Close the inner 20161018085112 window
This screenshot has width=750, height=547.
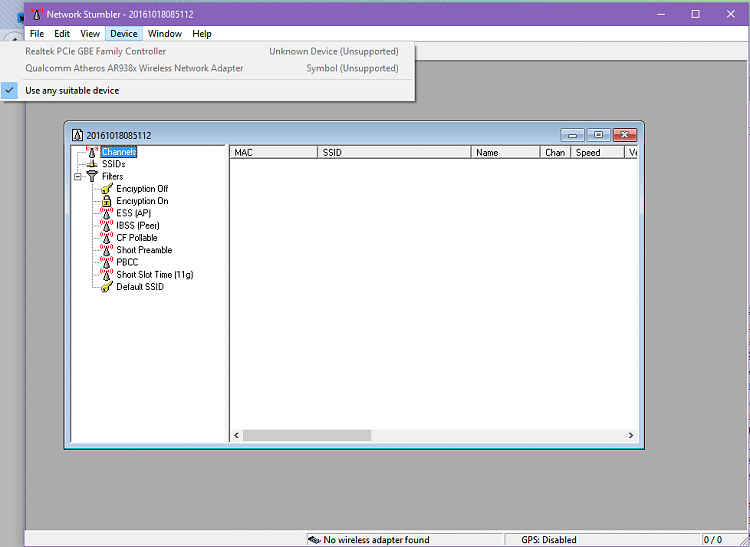point(624,135)
